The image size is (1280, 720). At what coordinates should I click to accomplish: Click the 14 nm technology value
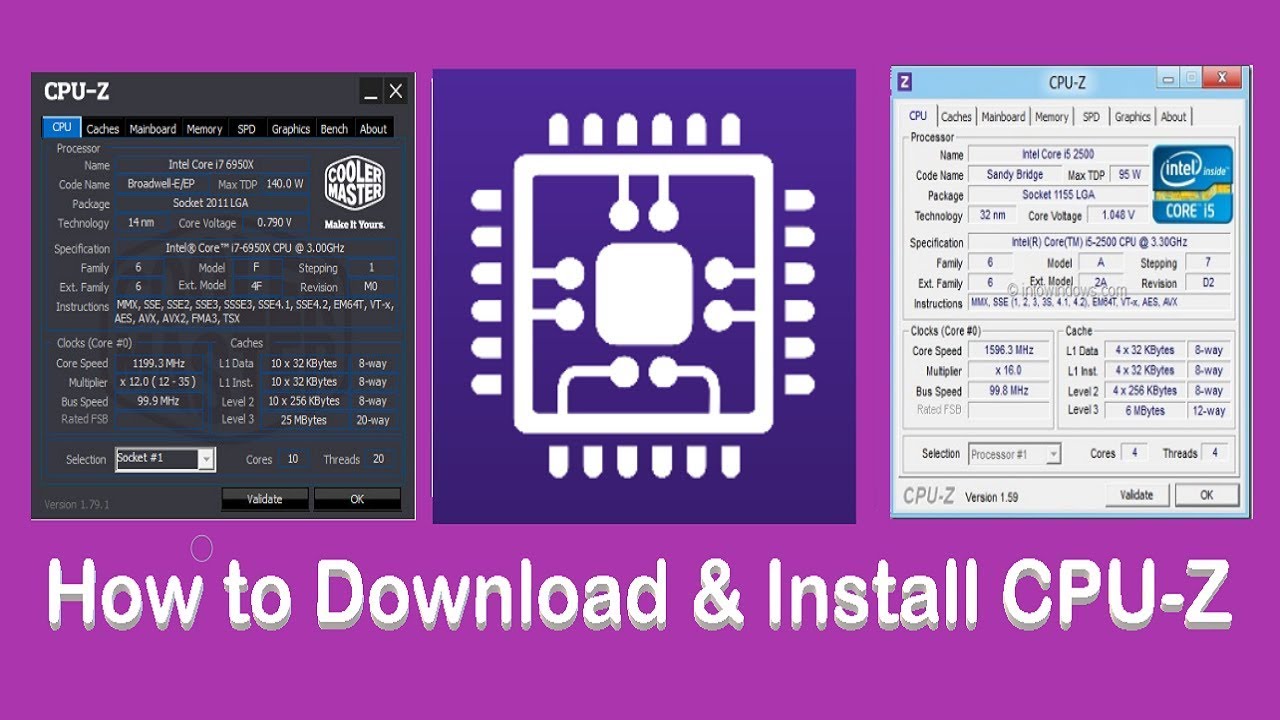pyautogui.click(x=141, y=222)
